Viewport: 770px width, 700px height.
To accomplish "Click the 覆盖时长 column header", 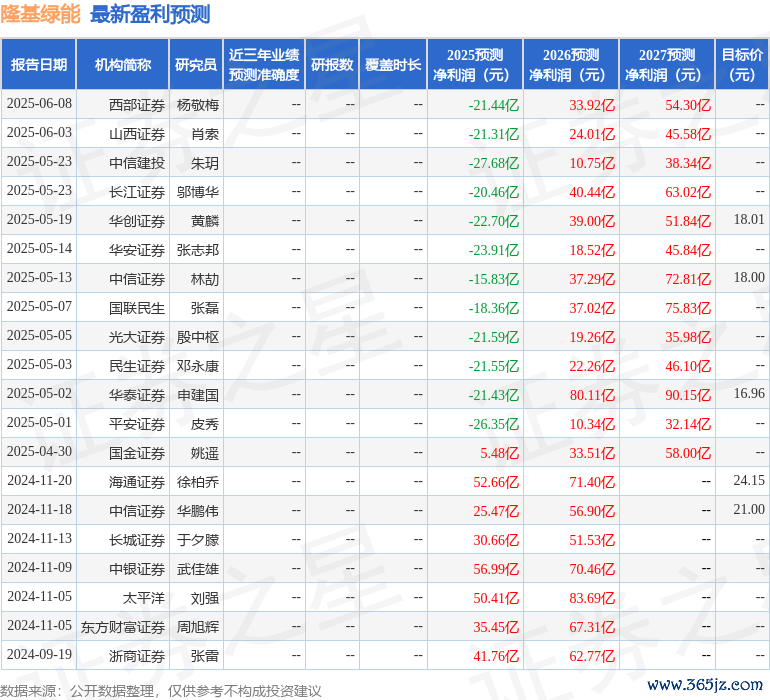I will (393, 65).
